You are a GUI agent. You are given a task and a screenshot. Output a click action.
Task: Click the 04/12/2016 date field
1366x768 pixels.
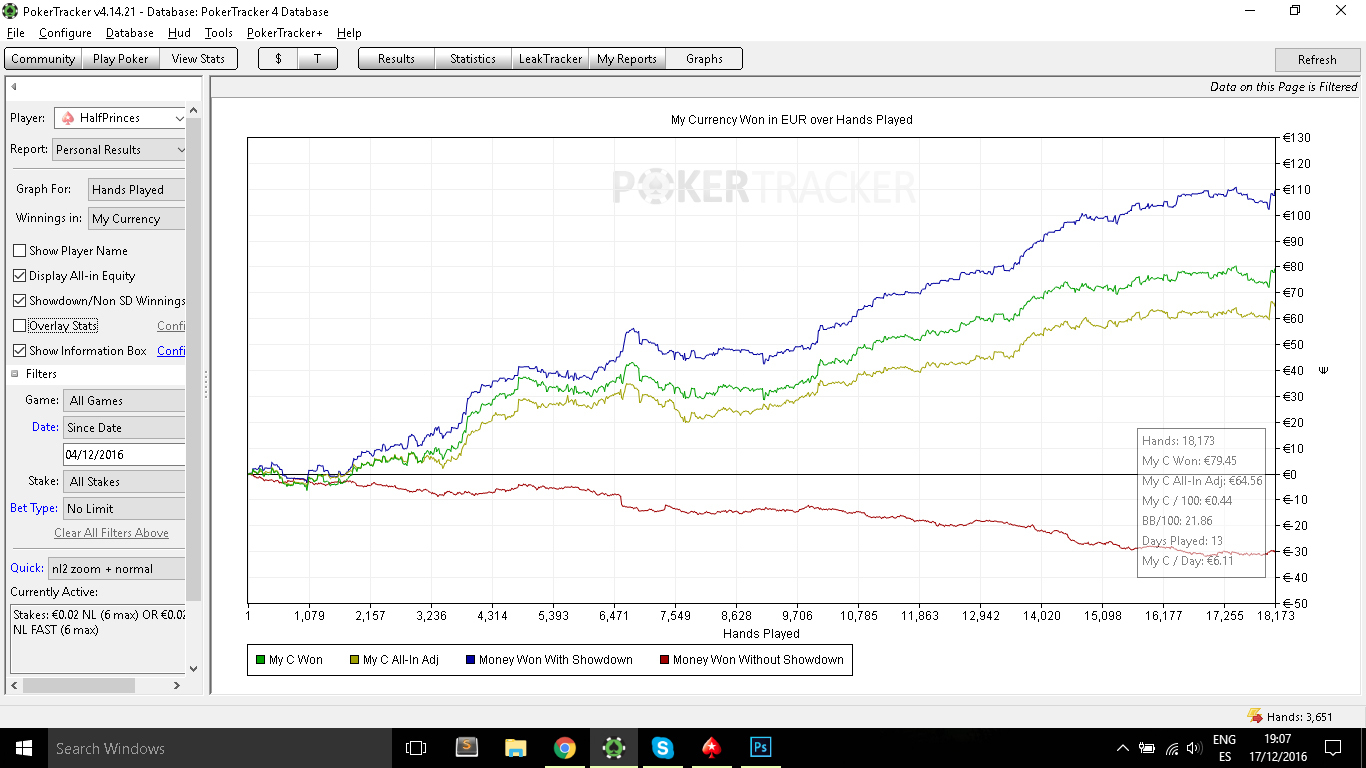(124, 455)
